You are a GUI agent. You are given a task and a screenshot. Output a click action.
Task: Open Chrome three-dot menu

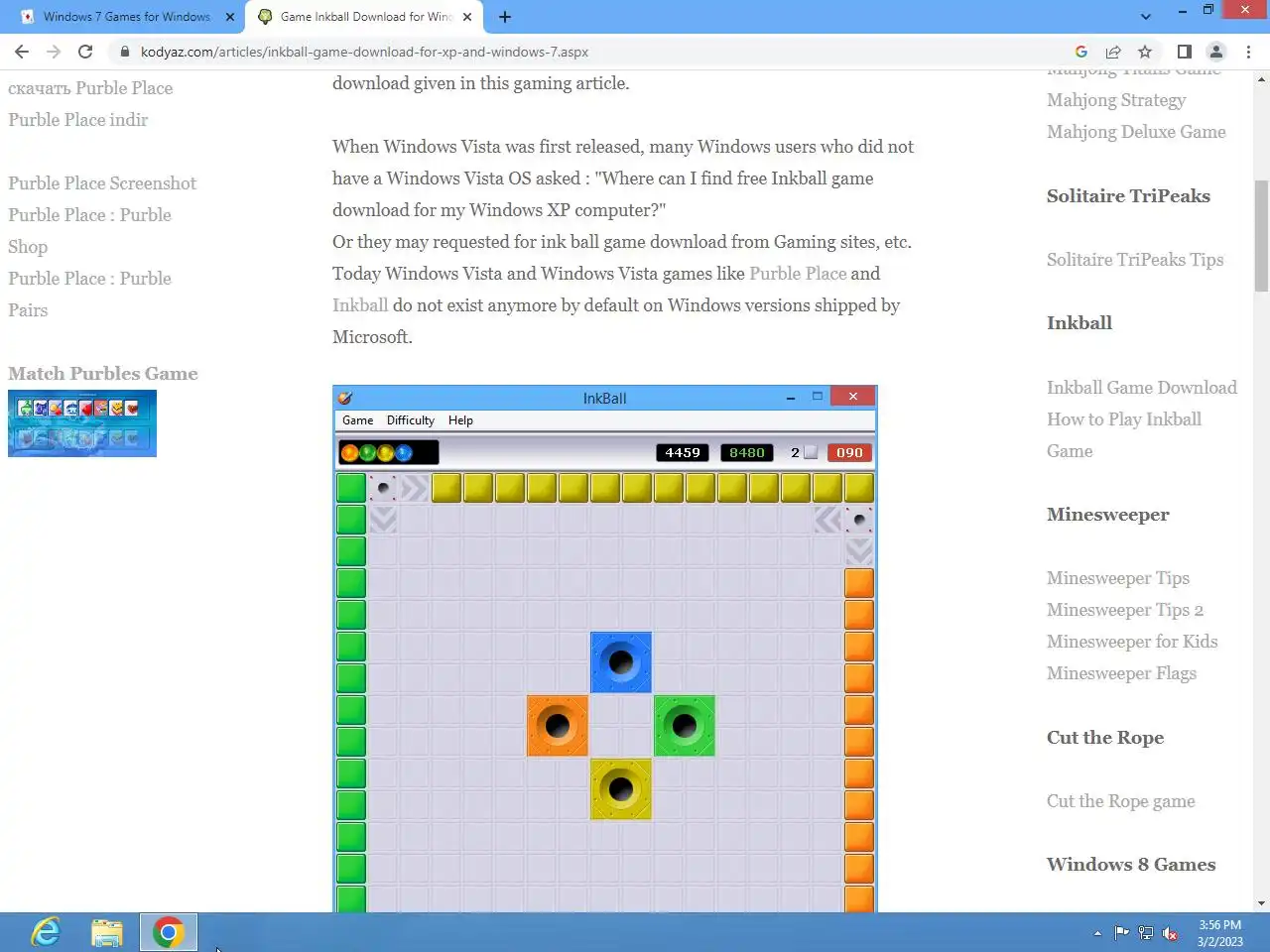tap(1248, 52)
